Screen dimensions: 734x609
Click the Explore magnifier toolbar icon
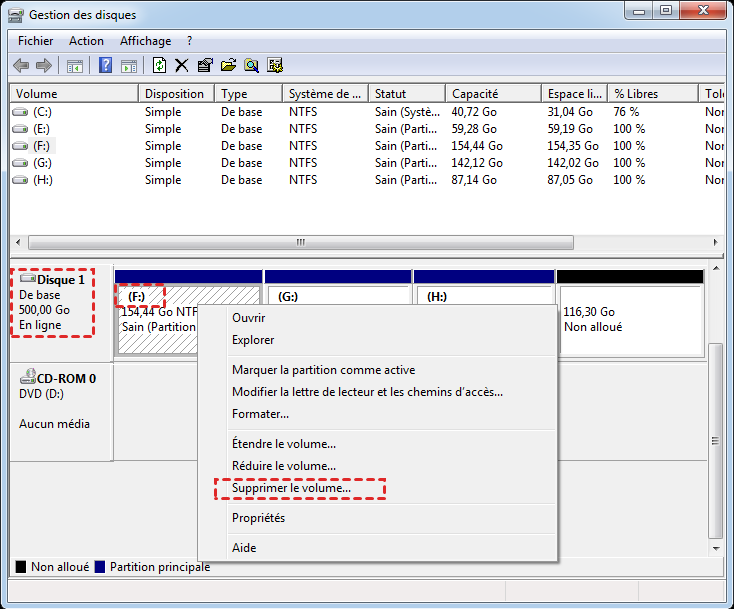coord(251,65)
